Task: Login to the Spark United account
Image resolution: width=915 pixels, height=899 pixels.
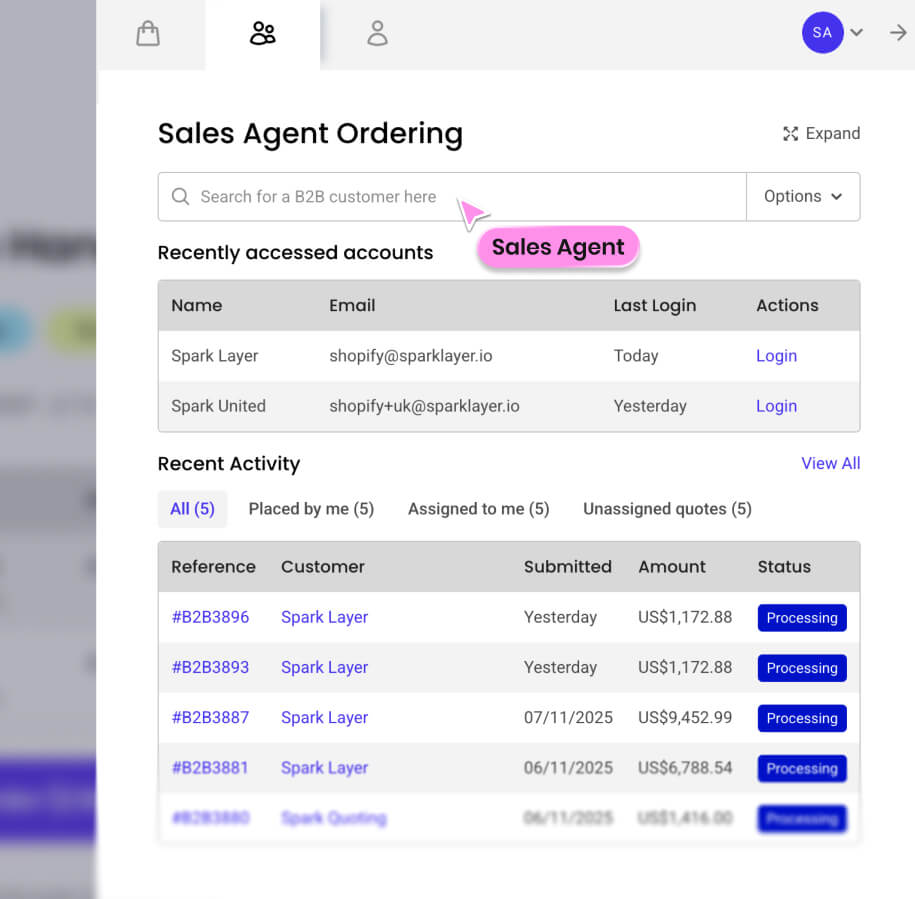Action: [776, 406]
